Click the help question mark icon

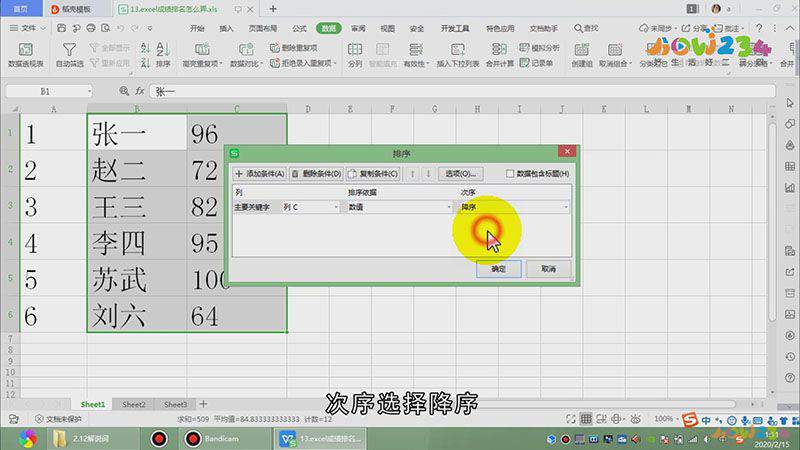759,28
